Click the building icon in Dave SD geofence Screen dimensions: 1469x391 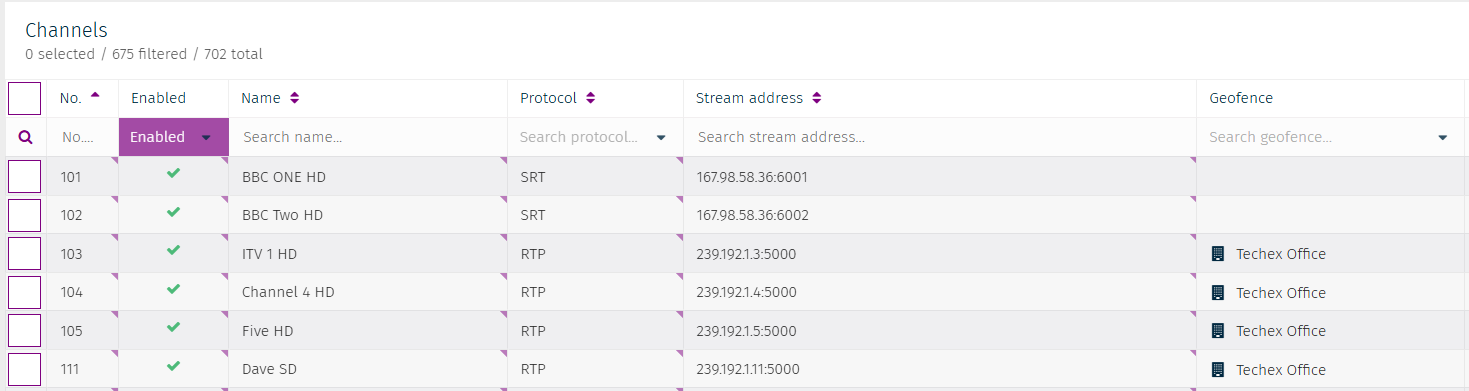point(1217,370)
